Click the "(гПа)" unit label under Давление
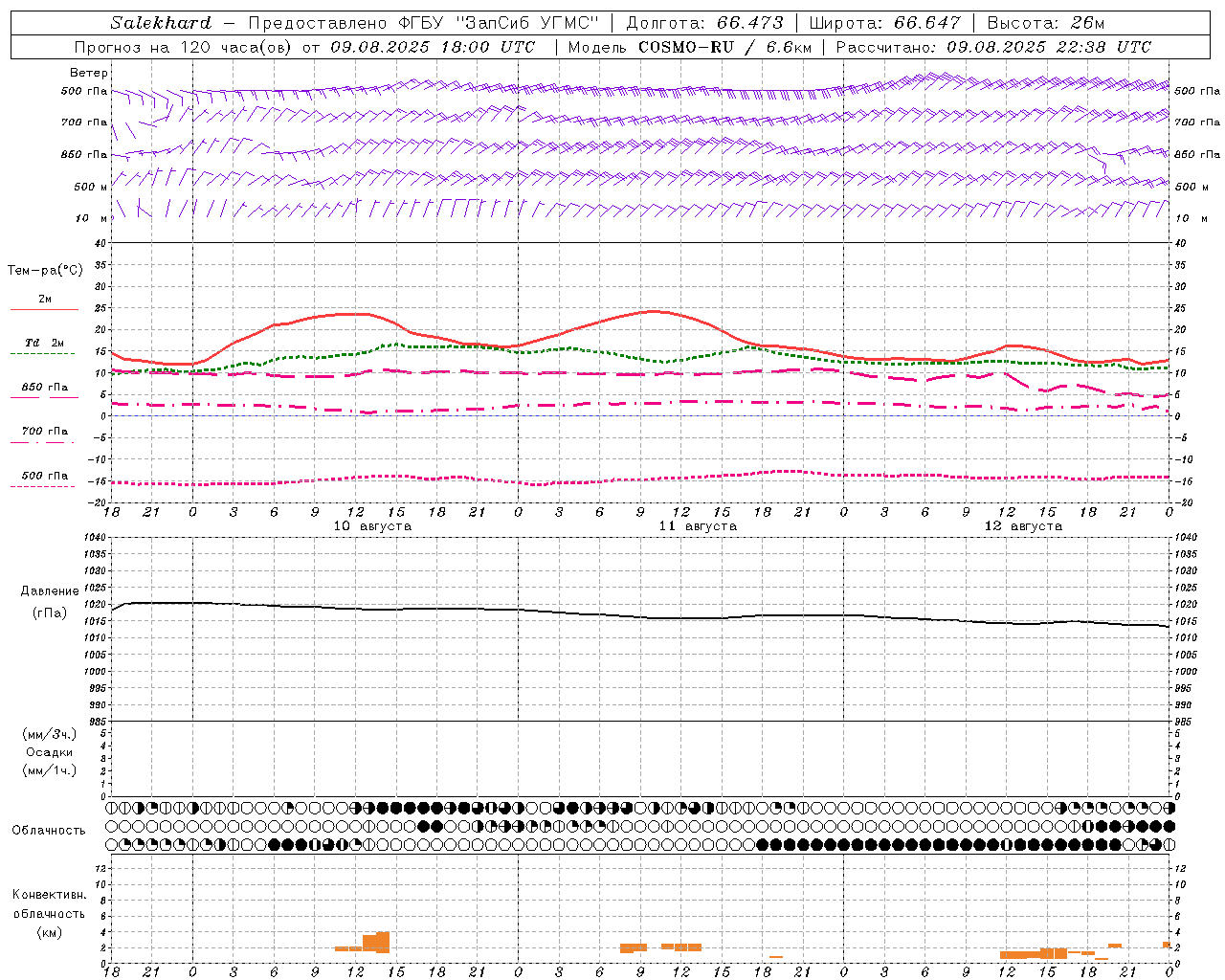 pyautogui.click(x=50, y=612)
